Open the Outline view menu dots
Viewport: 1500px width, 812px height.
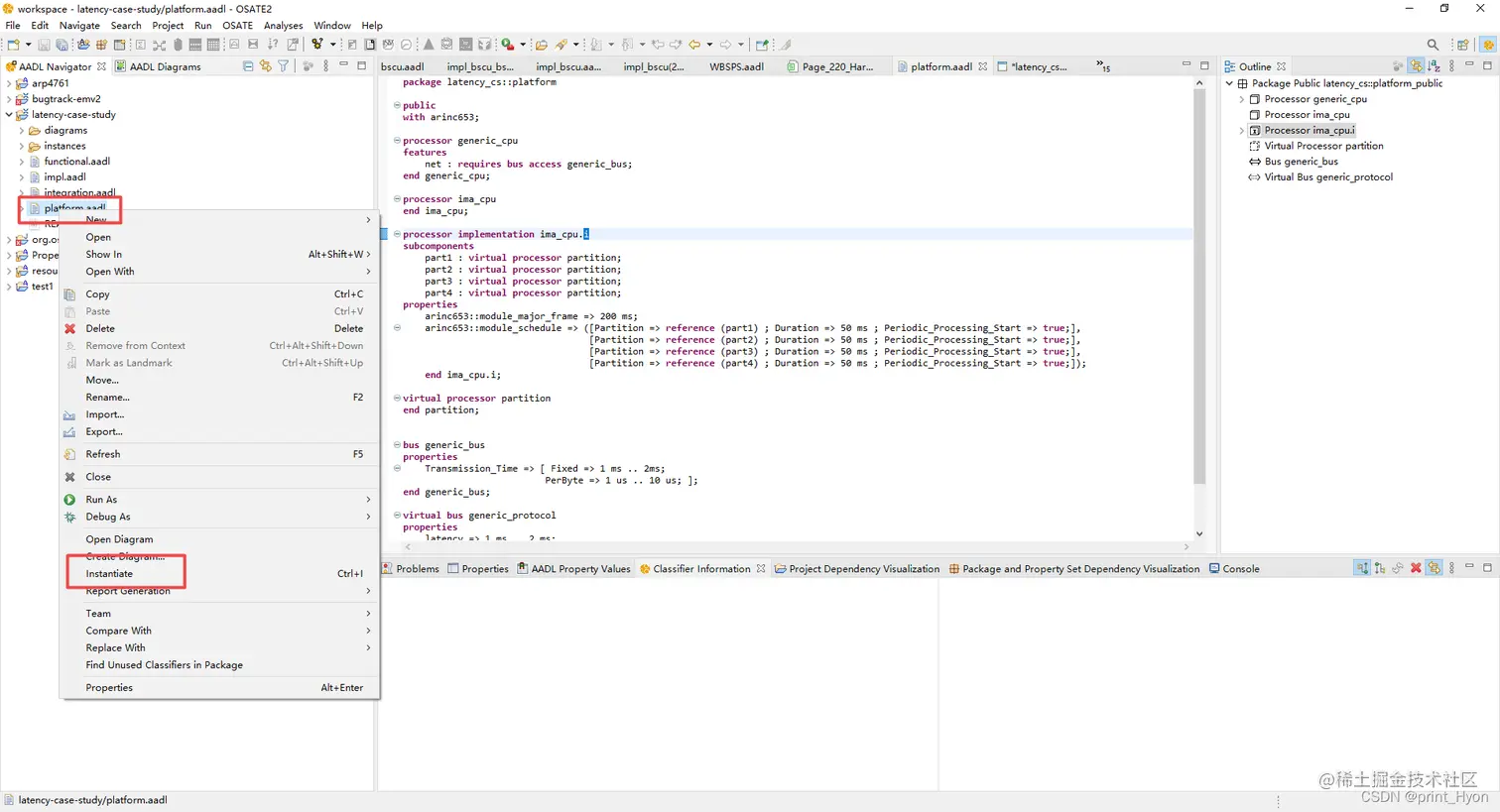click(x=1451, y=66)
